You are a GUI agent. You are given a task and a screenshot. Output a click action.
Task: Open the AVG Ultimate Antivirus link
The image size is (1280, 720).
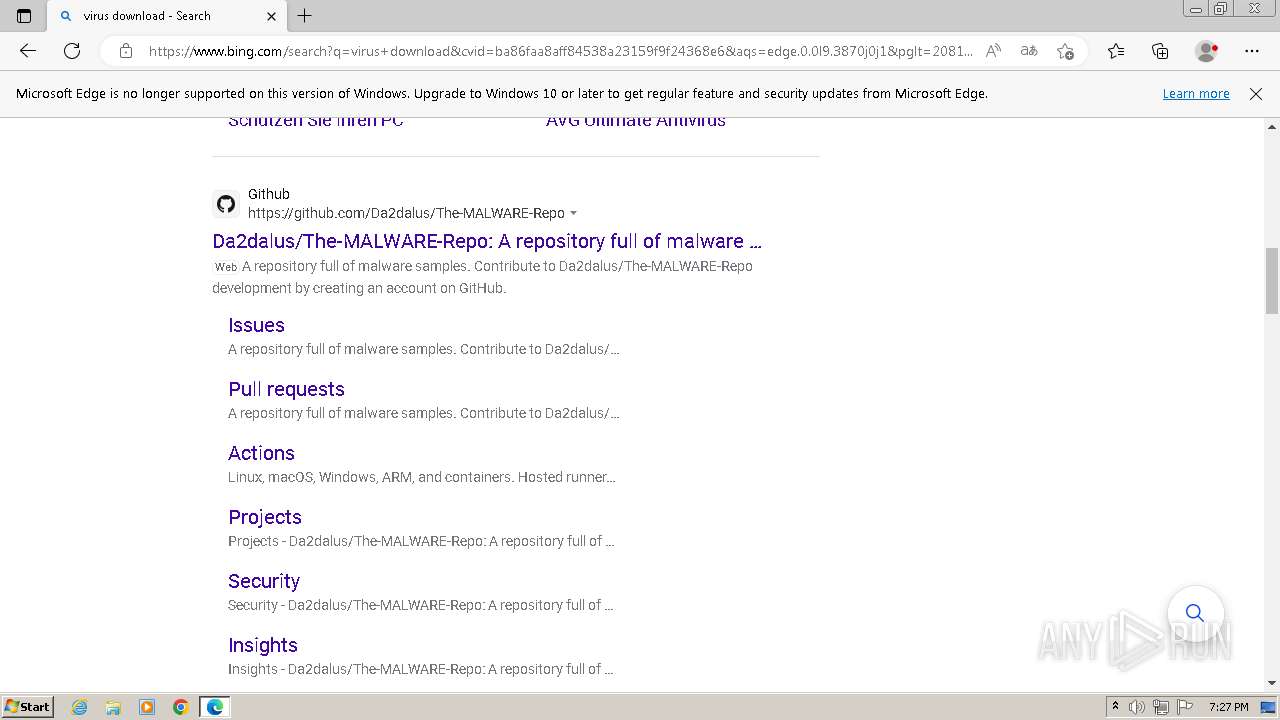click(x=636, y=122)
